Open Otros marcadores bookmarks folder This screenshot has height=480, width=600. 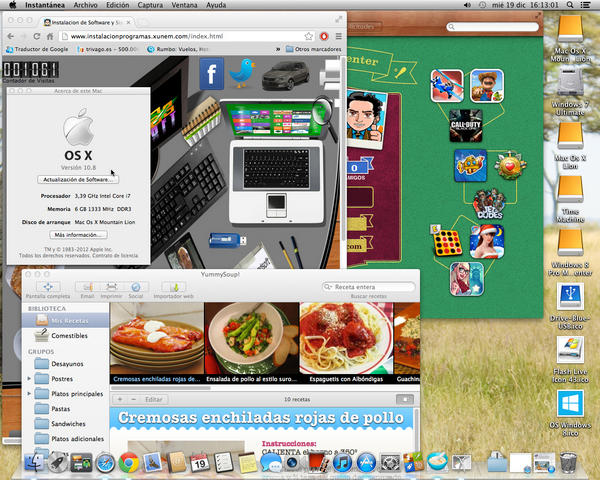(313, 49)
